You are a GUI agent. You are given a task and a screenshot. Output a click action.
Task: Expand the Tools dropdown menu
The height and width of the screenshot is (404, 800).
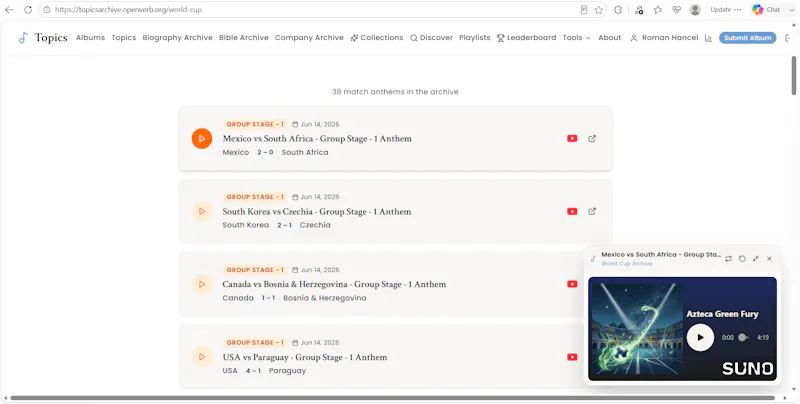[x=577, y=38]
